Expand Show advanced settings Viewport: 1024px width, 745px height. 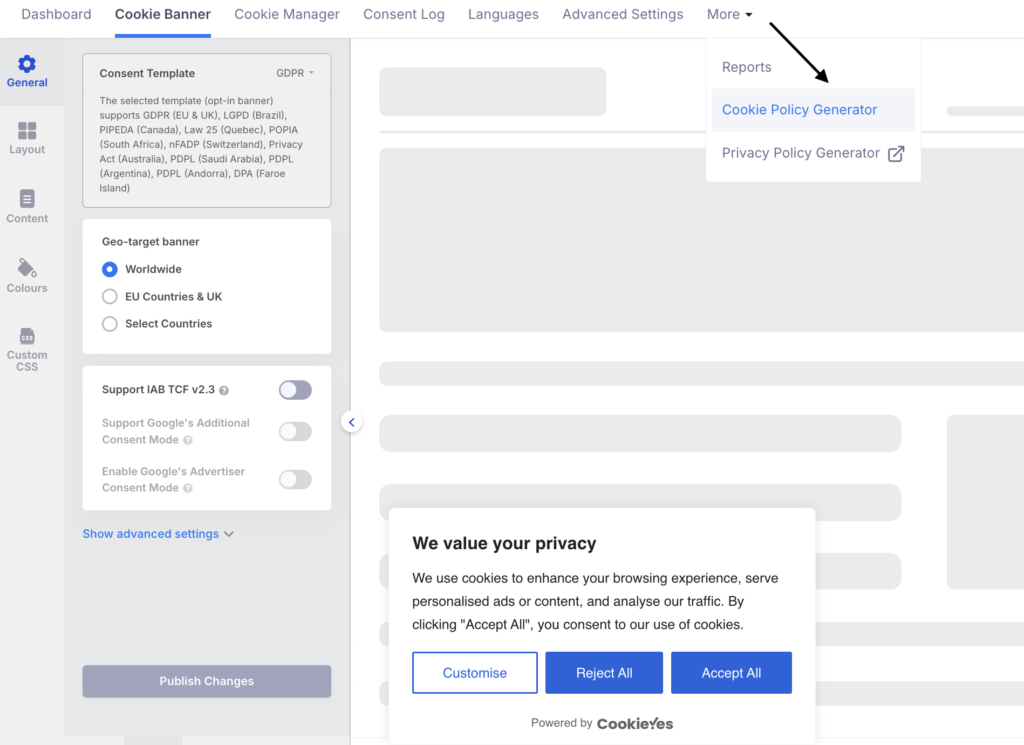[x=158, y=534]
